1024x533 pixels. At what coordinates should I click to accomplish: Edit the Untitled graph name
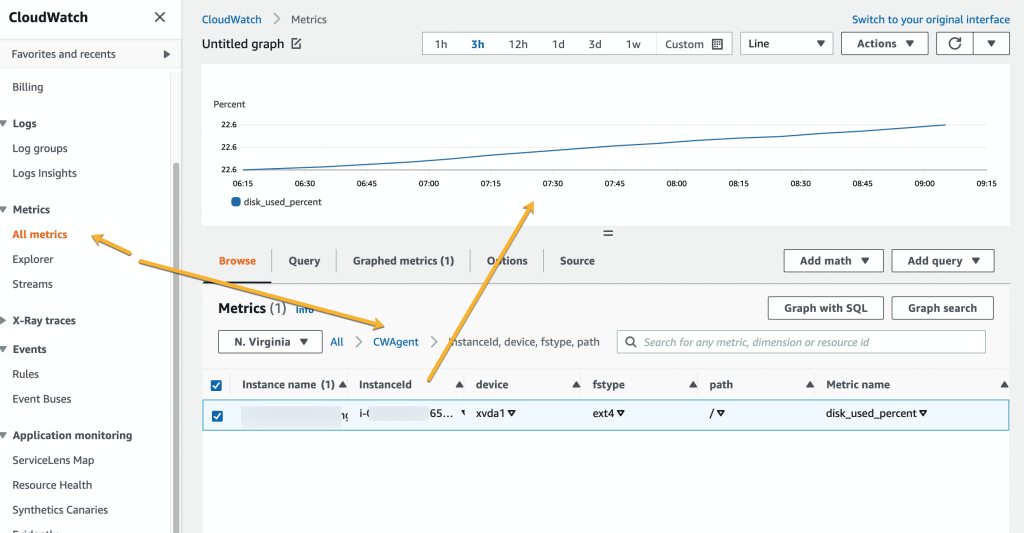click(x=296, y=44)
